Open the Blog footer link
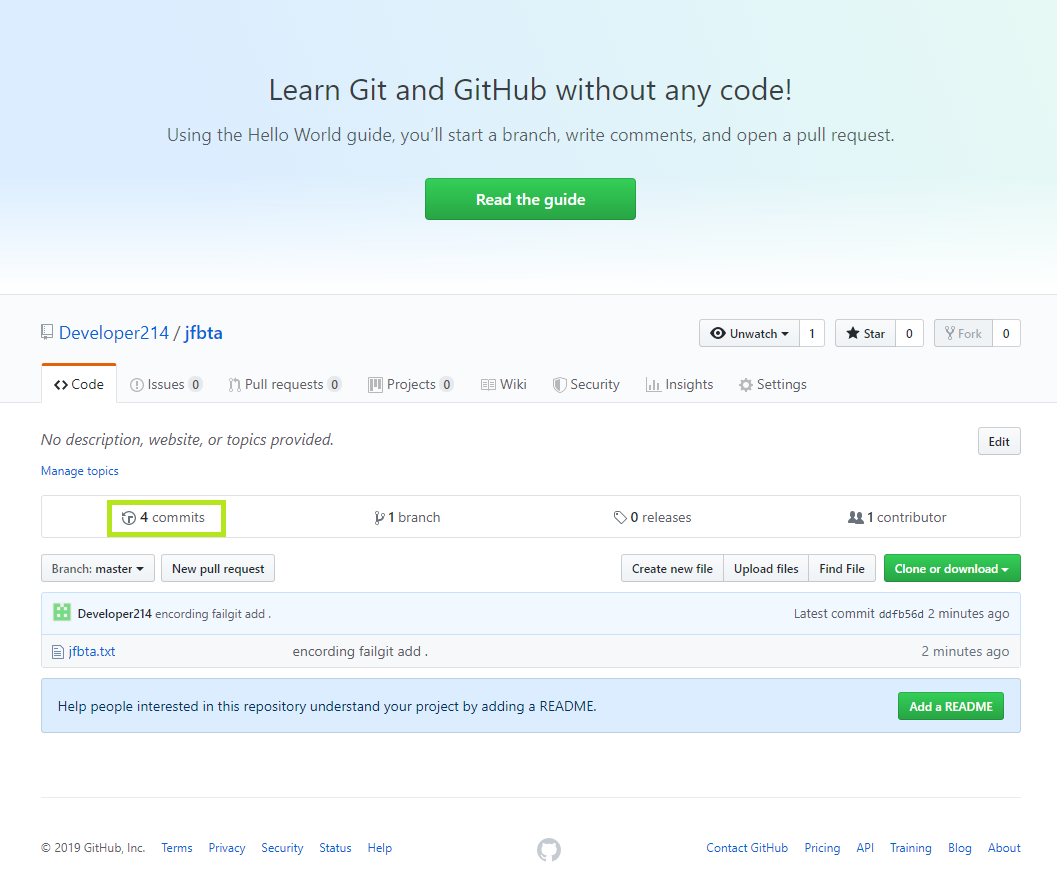 959,848
